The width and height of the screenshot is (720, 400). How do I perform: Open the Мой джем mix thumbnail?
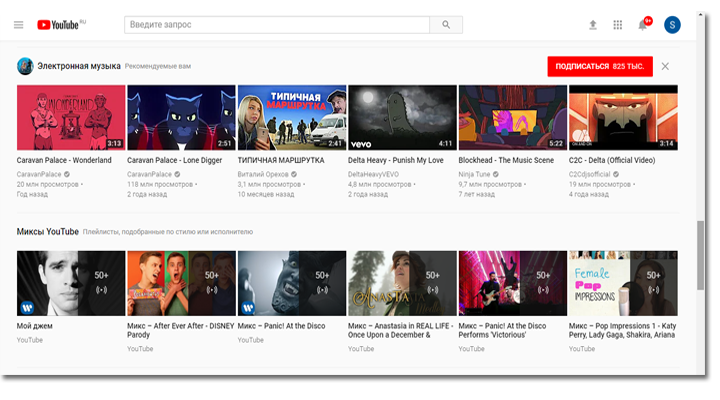click(x=71, y=283)
